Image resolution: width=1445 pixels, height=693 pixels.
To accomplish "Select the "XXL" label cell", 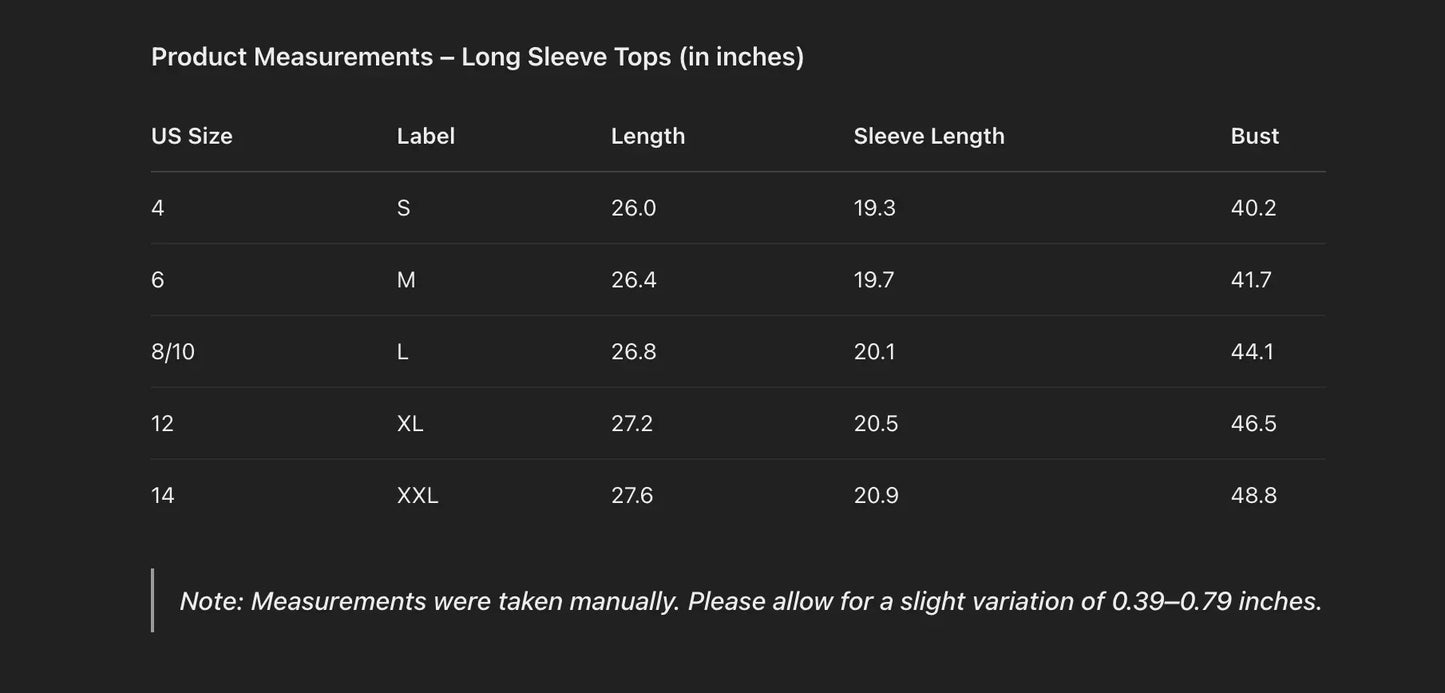I will click(x=418, y=496).
